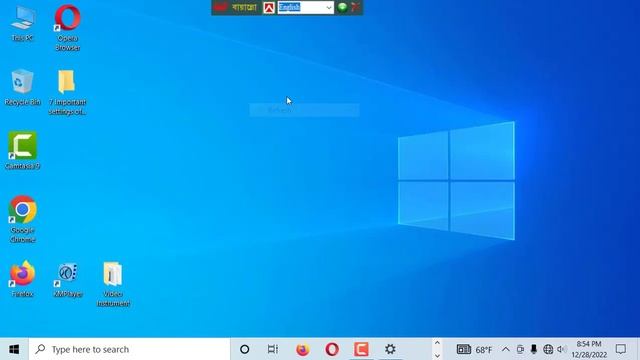Click the red close icon on Bijoy bar

click(355, 7)
